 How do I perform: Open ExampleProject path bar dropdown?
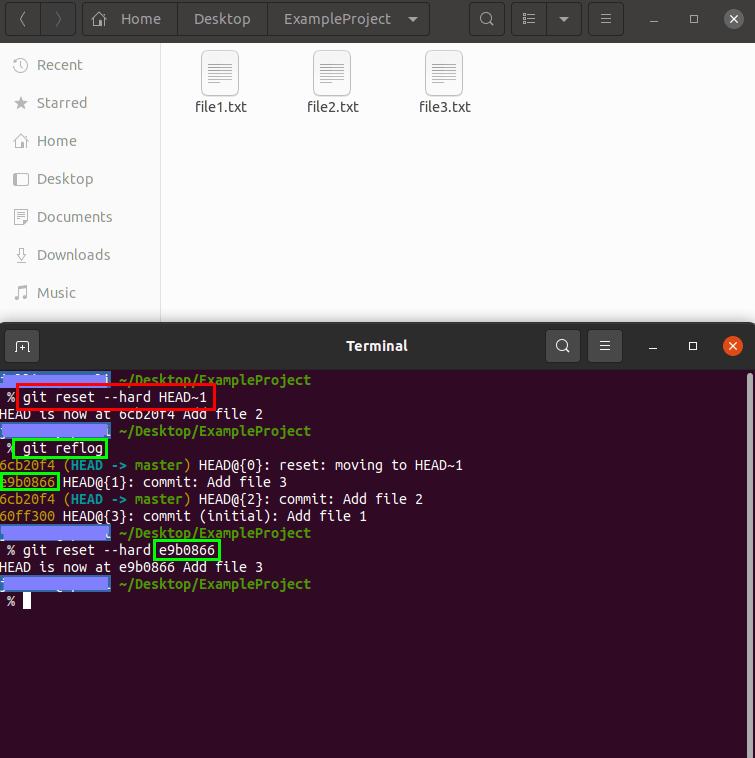point(413,19)
